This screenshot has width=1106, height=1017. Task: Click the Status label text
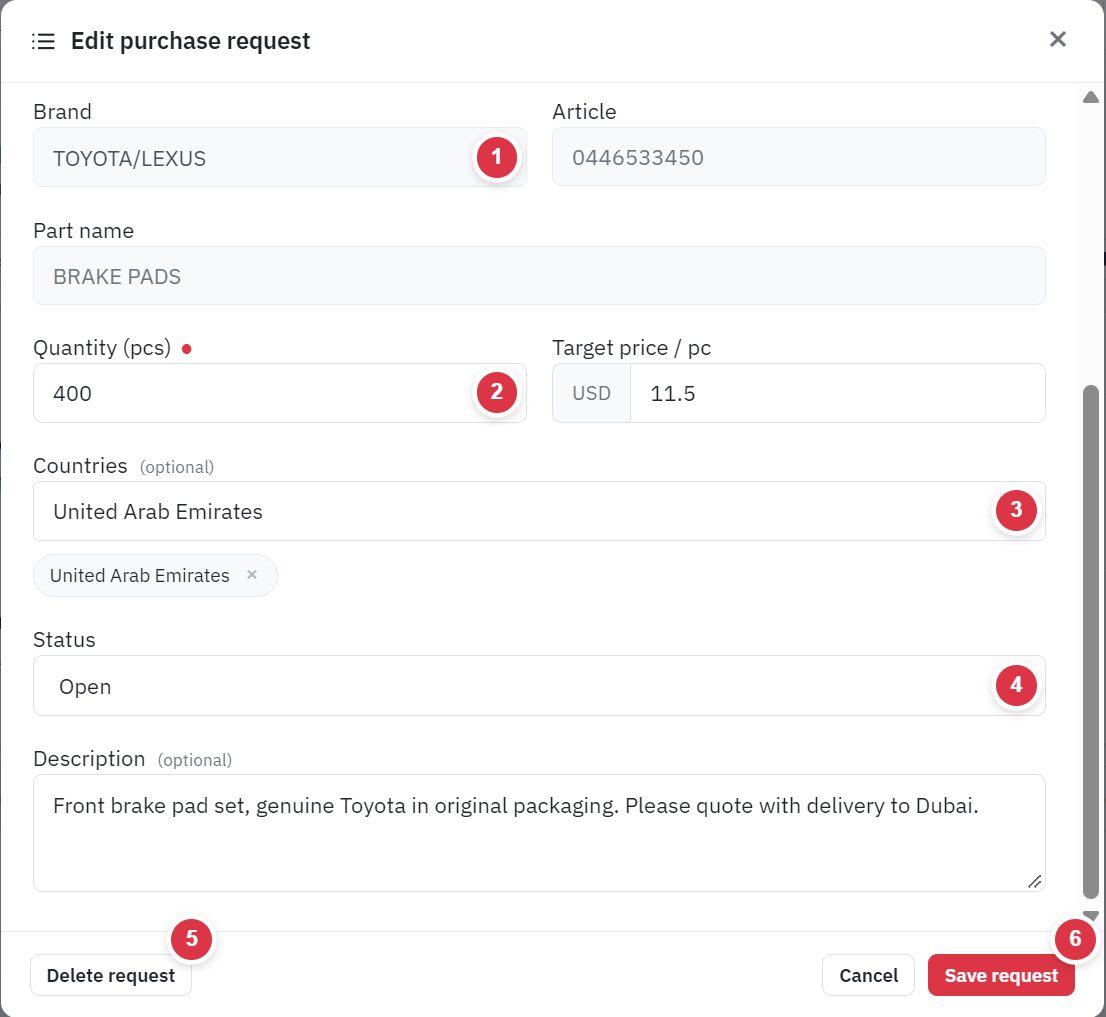pos(64,640)
